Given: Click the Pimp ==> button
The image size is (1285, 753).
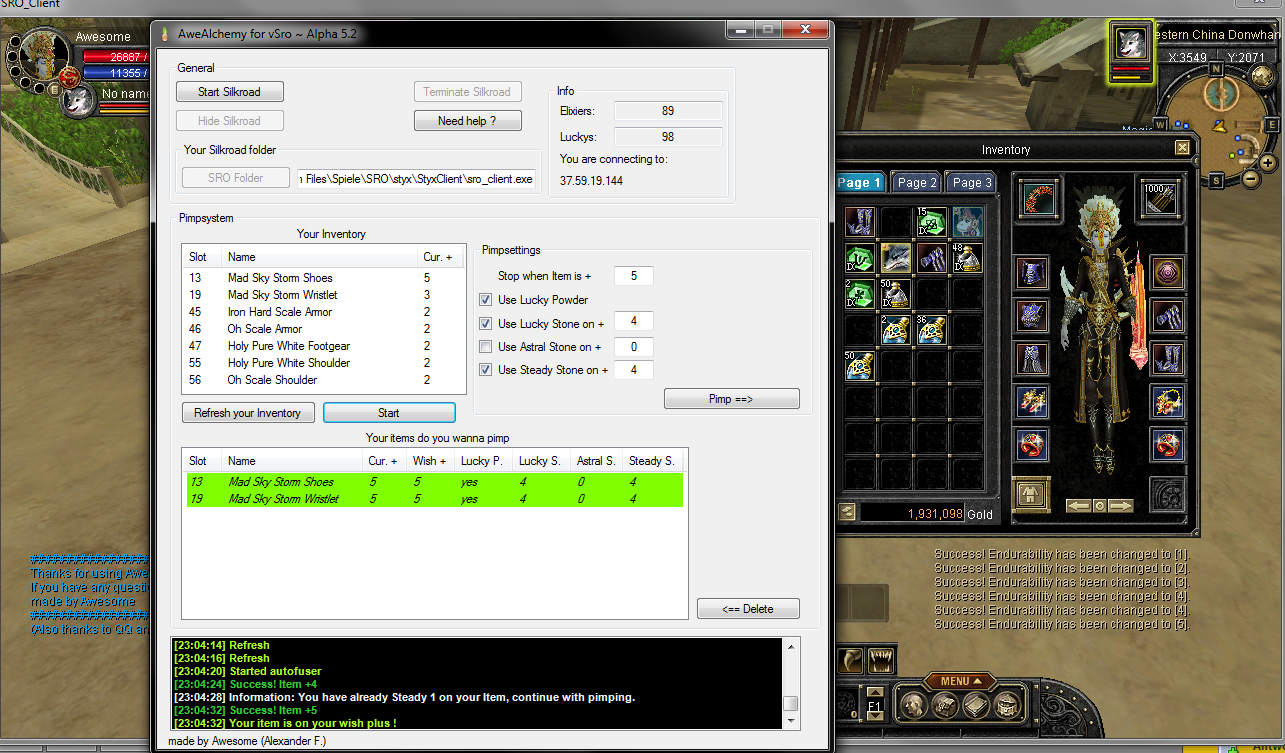Looking at the screenshot, I should 731,399.
